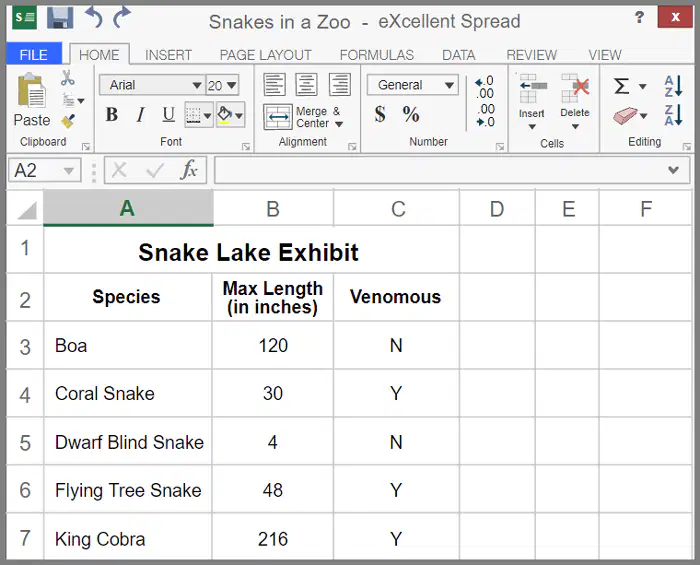Image resolution: width=700 pixels, height=565 pixels.
Task: Click the AutoSum sigma icon
Action: 621,86
